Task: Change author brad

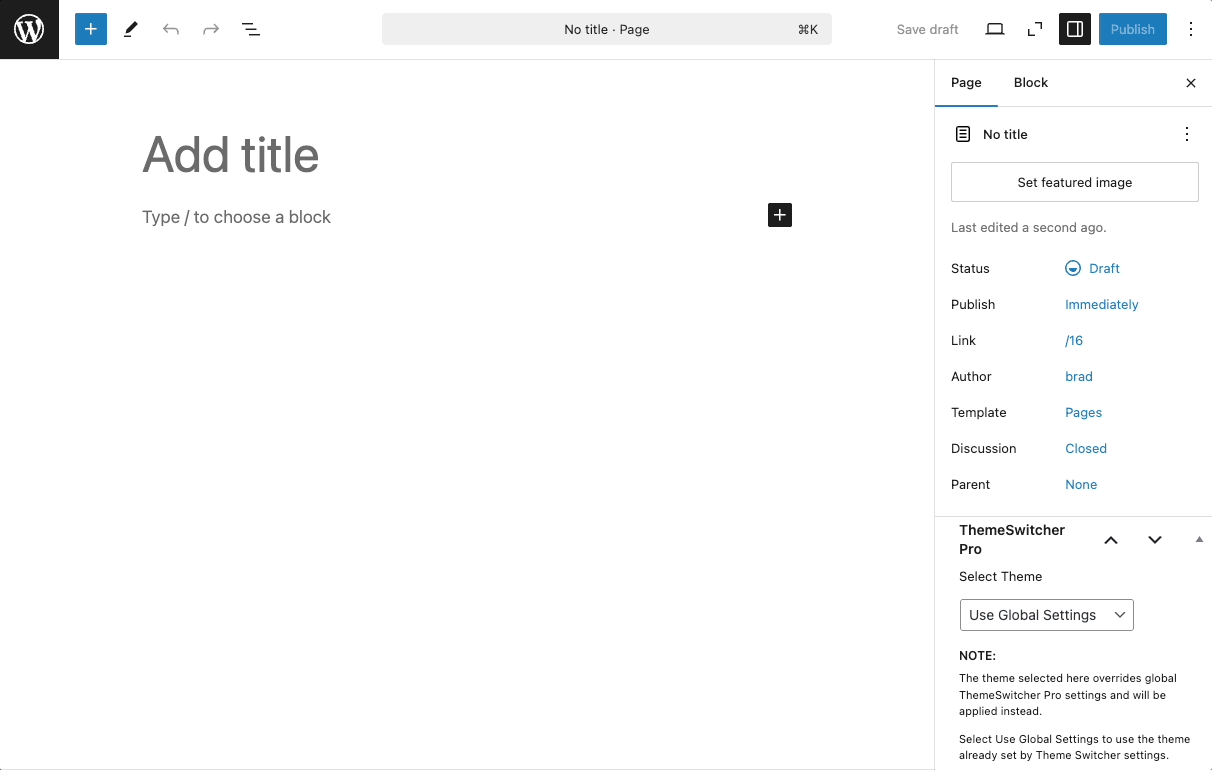Action: tap(1079, 376)
